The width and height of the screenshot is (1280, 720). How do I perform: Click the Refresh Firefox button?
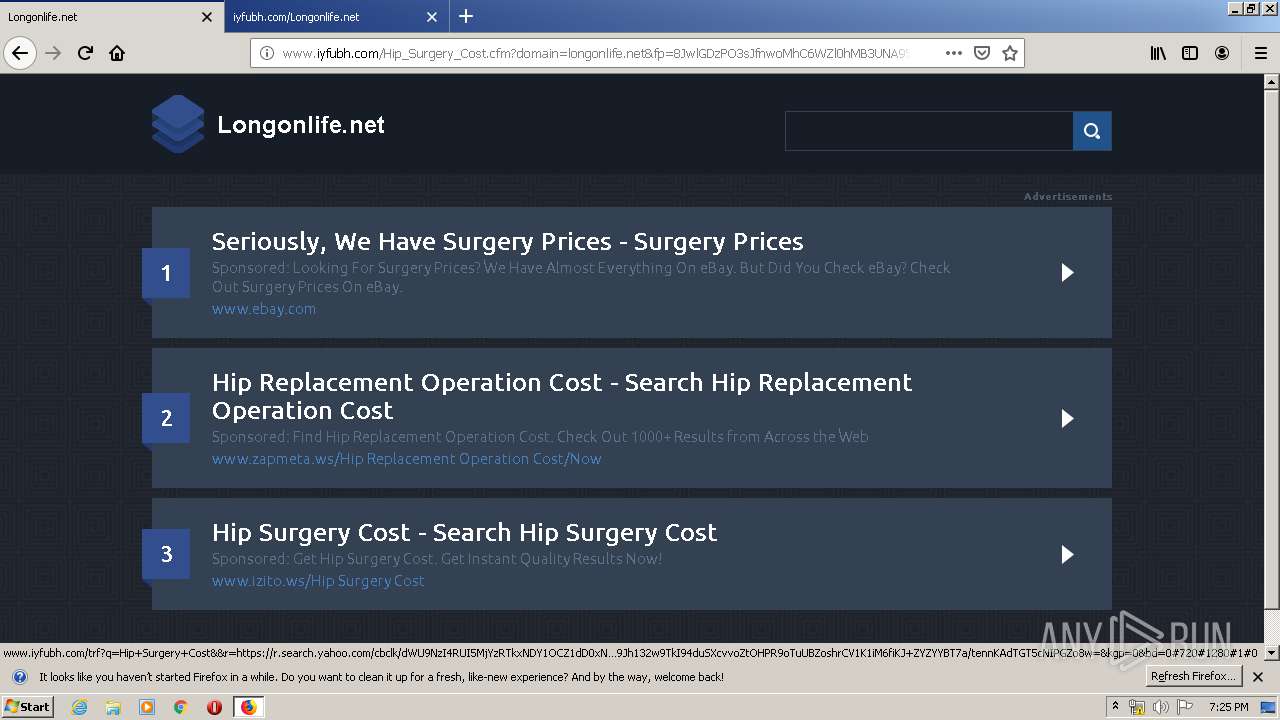(x=1193, y=676)
